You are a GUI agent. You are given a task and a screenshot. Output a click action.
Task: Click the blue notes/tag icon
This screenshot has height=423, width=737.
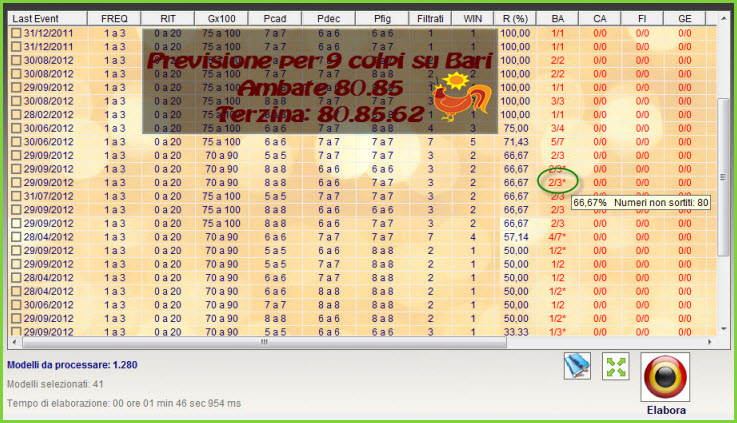[577, 367]
